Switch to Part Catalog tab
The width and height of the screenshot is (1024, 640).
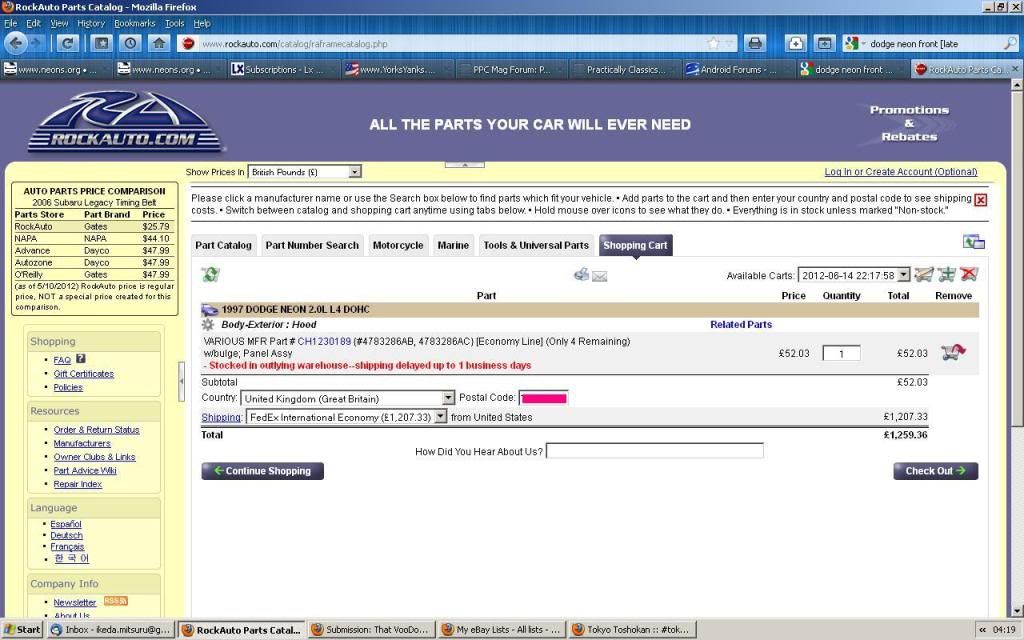(x=223, y=246)
